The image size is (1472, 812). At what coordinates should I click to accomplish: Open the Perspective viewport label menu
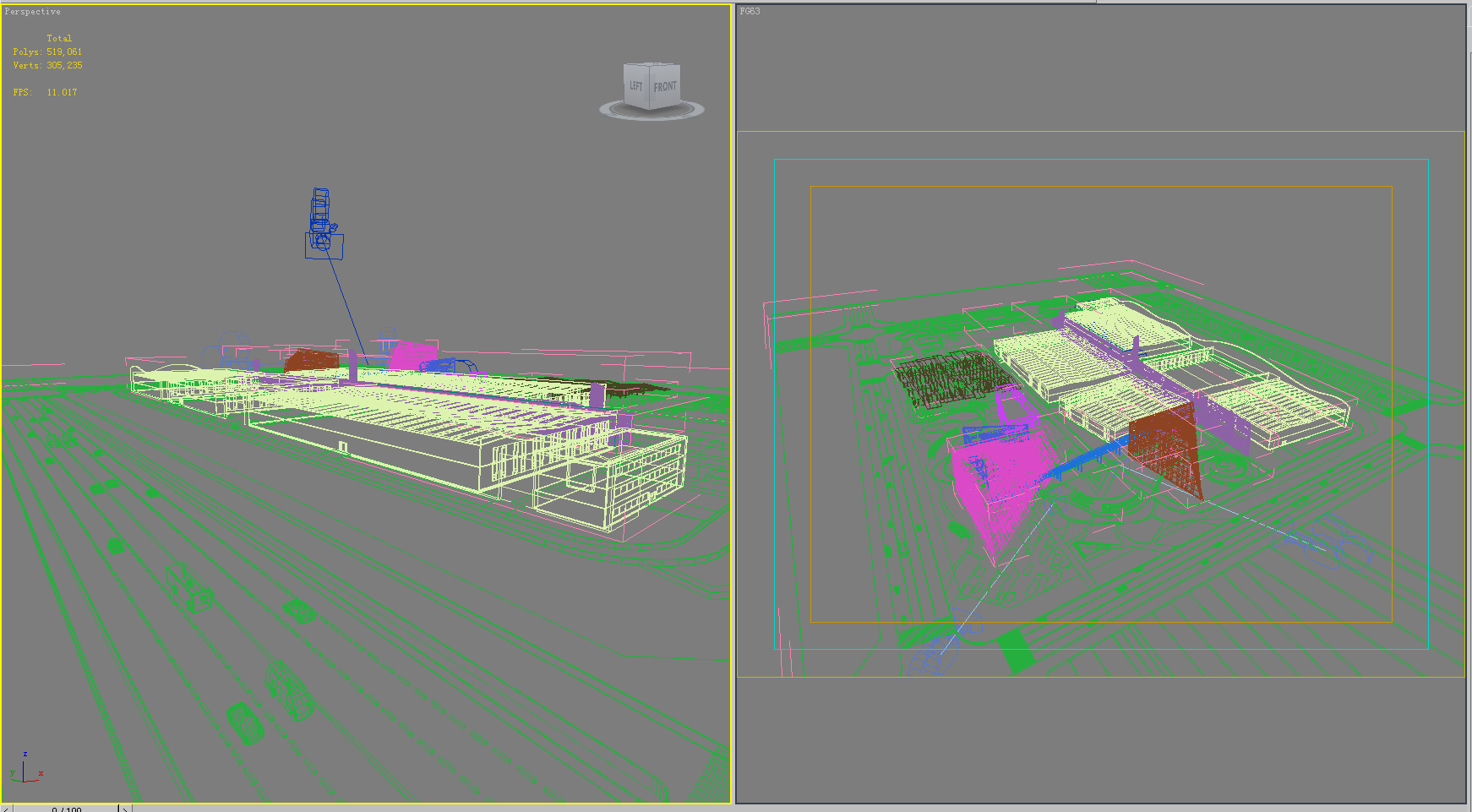[32, 12]
